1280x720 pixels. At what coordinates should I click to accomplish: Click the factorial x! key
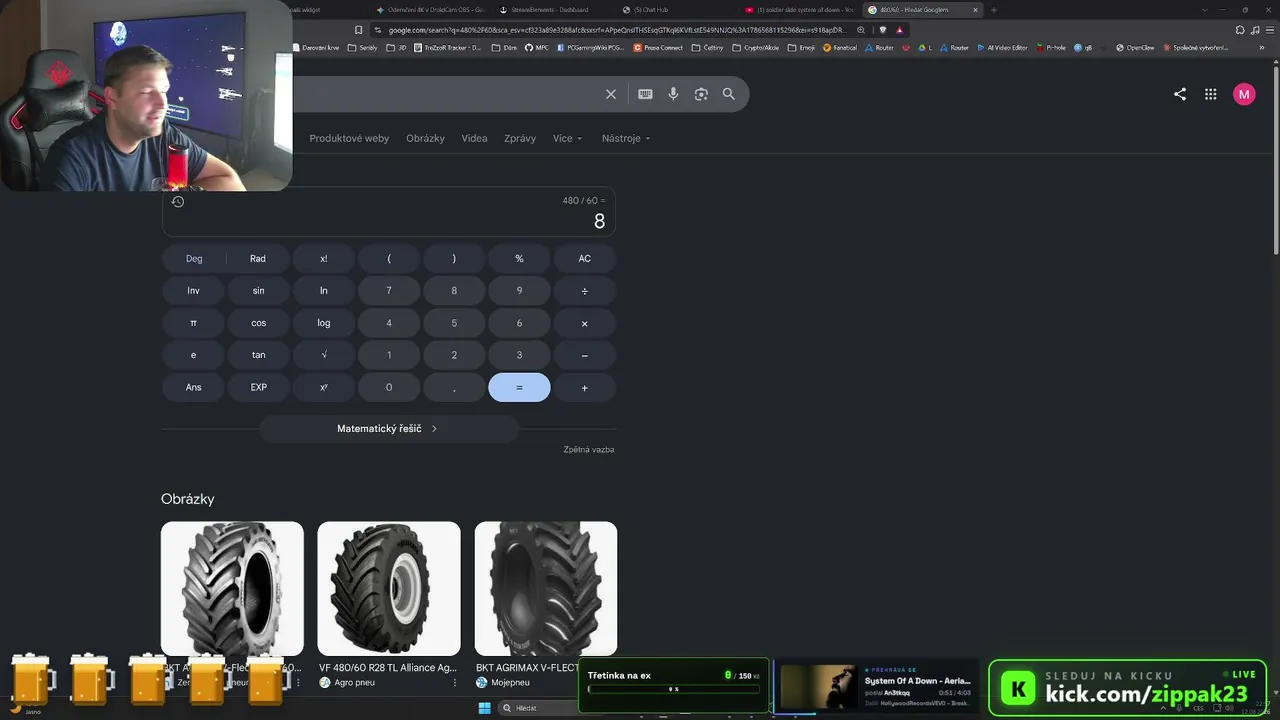click(x=324, y=258)
